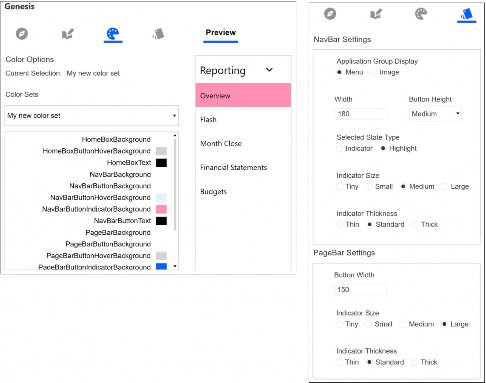
Task: Click the color list scroll up arrow
Action: pos(175,135)
